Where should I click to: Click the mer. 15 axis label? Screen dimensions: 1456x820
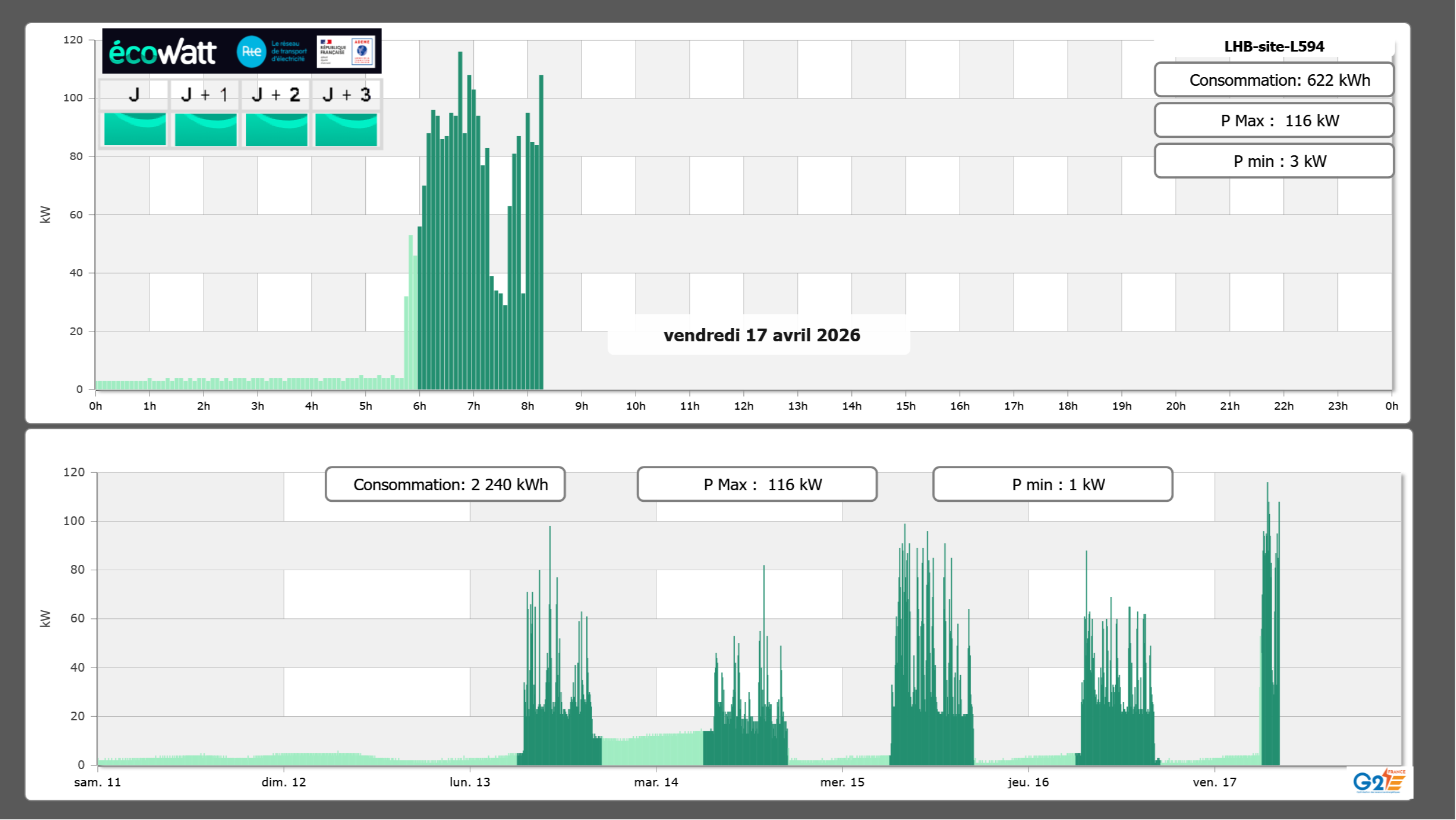pyautogui.click(x=842, y=782)
